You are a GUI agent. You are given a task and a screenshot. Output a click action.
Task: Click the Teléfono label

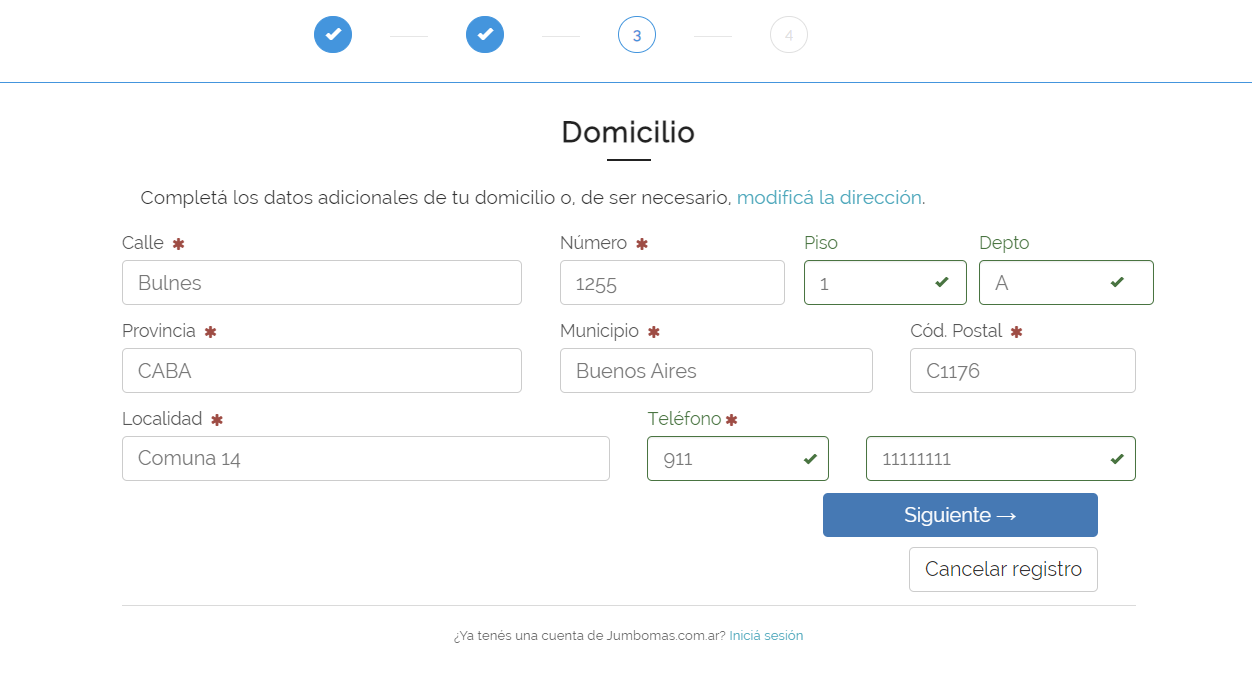(x=685, y=419)
